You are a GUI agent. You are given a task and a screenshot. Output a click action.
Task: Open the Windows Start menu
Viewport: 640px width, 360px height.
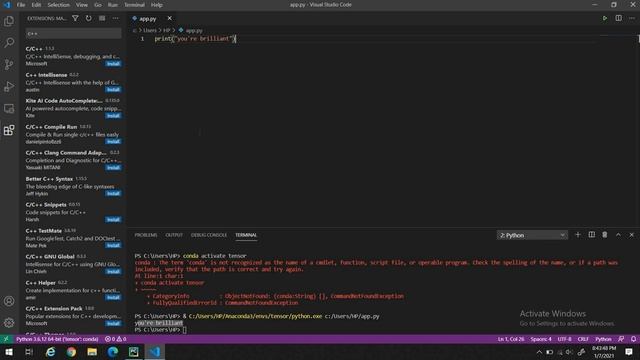pyautogui.click(x=9, y=352)
